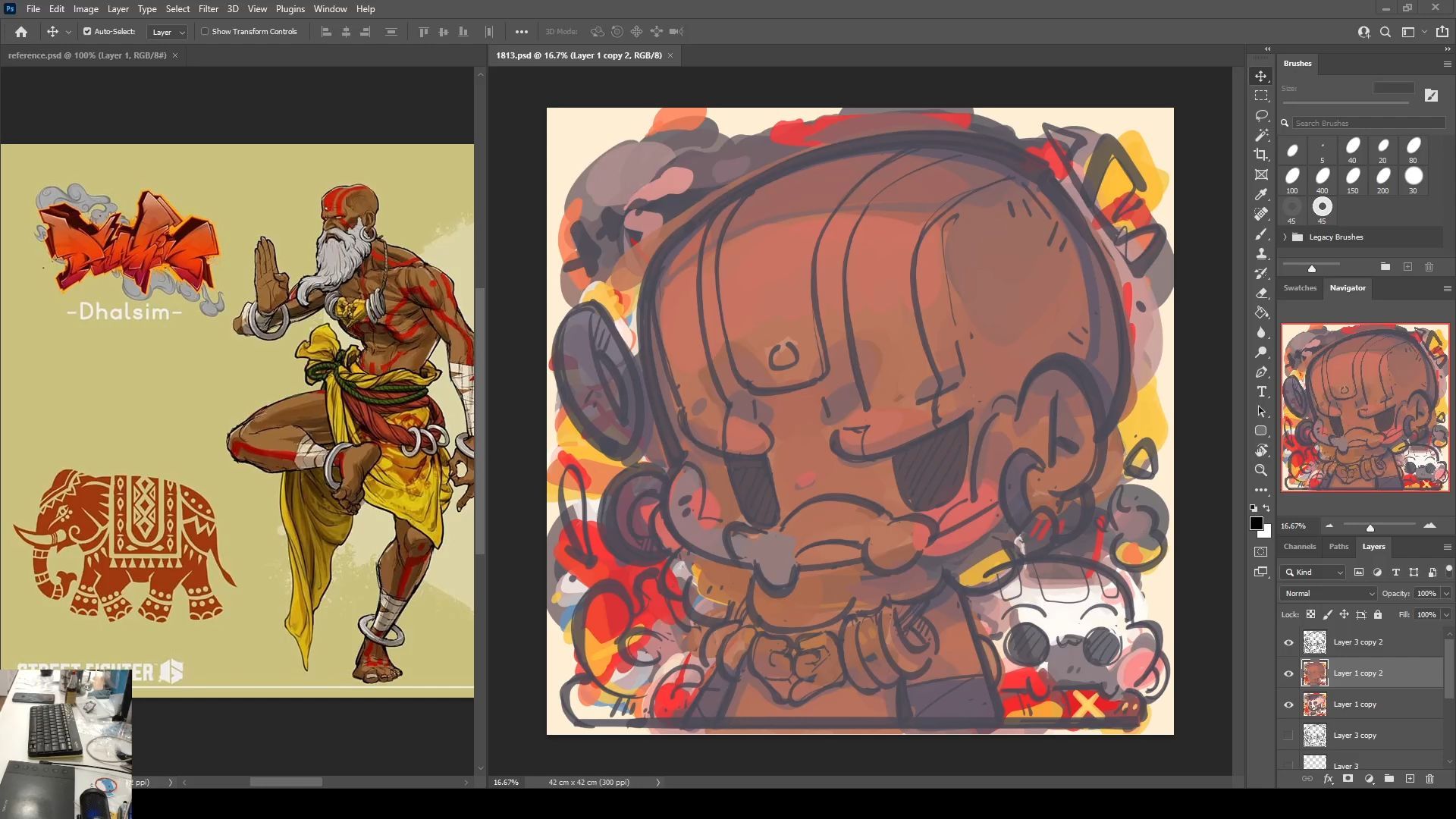Open the Kind filter dropdown
This screenshot has height=819, width=1456.
point(1313,573)
